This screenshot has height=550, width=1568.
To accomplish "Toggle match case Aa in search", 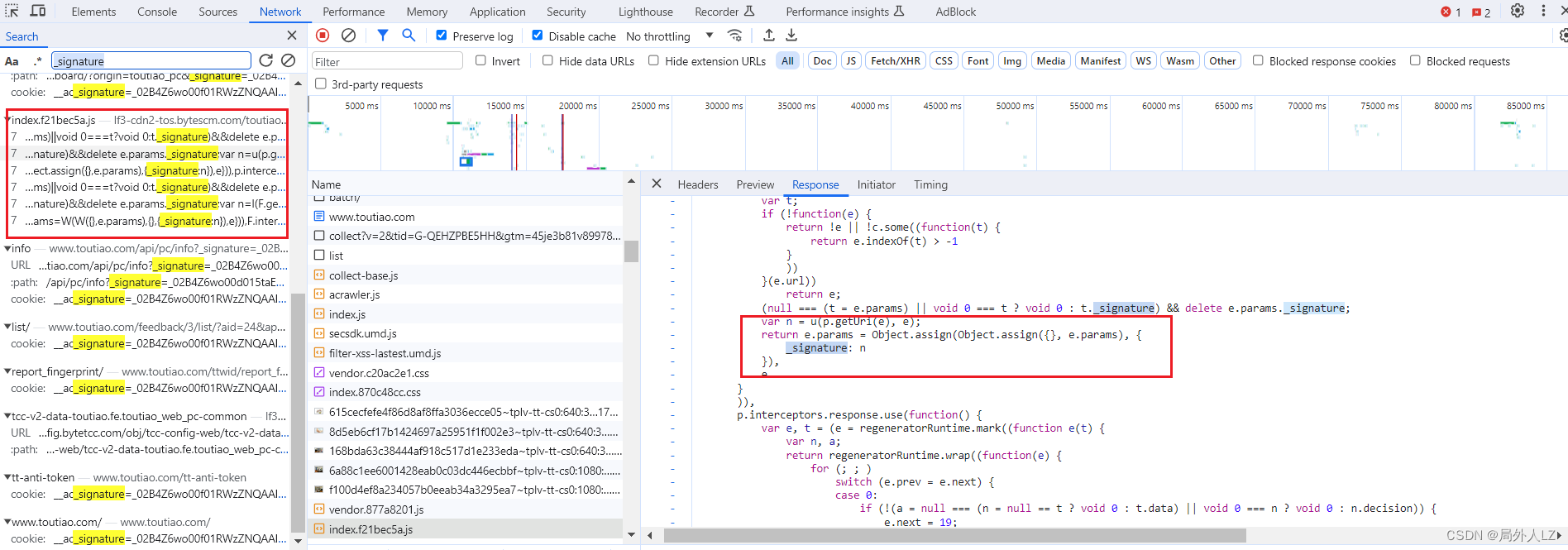I will click(x=12, y=61).
